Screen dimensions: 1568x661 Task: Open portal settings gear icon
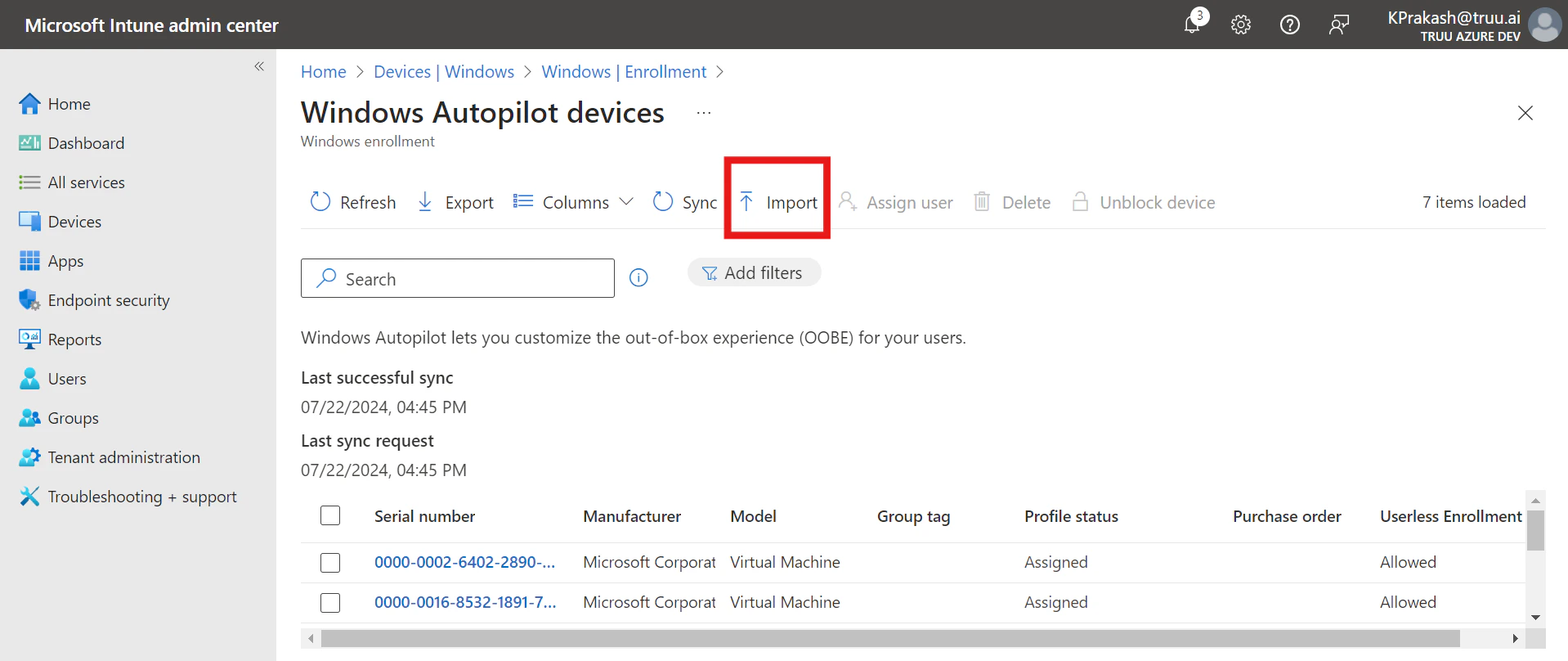tap(1241, 25)
